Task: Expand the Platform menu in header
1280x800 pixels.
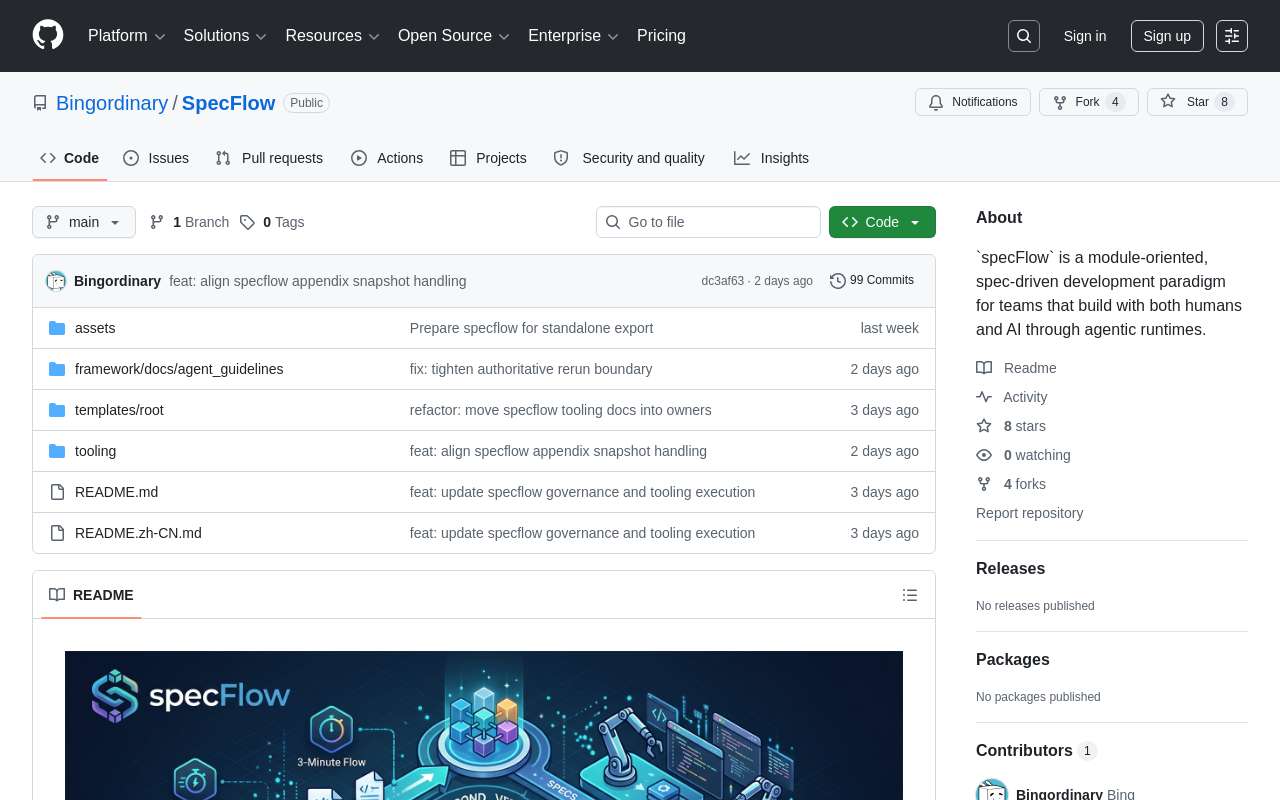Action: pyautogui.click(x=126, y=36)
